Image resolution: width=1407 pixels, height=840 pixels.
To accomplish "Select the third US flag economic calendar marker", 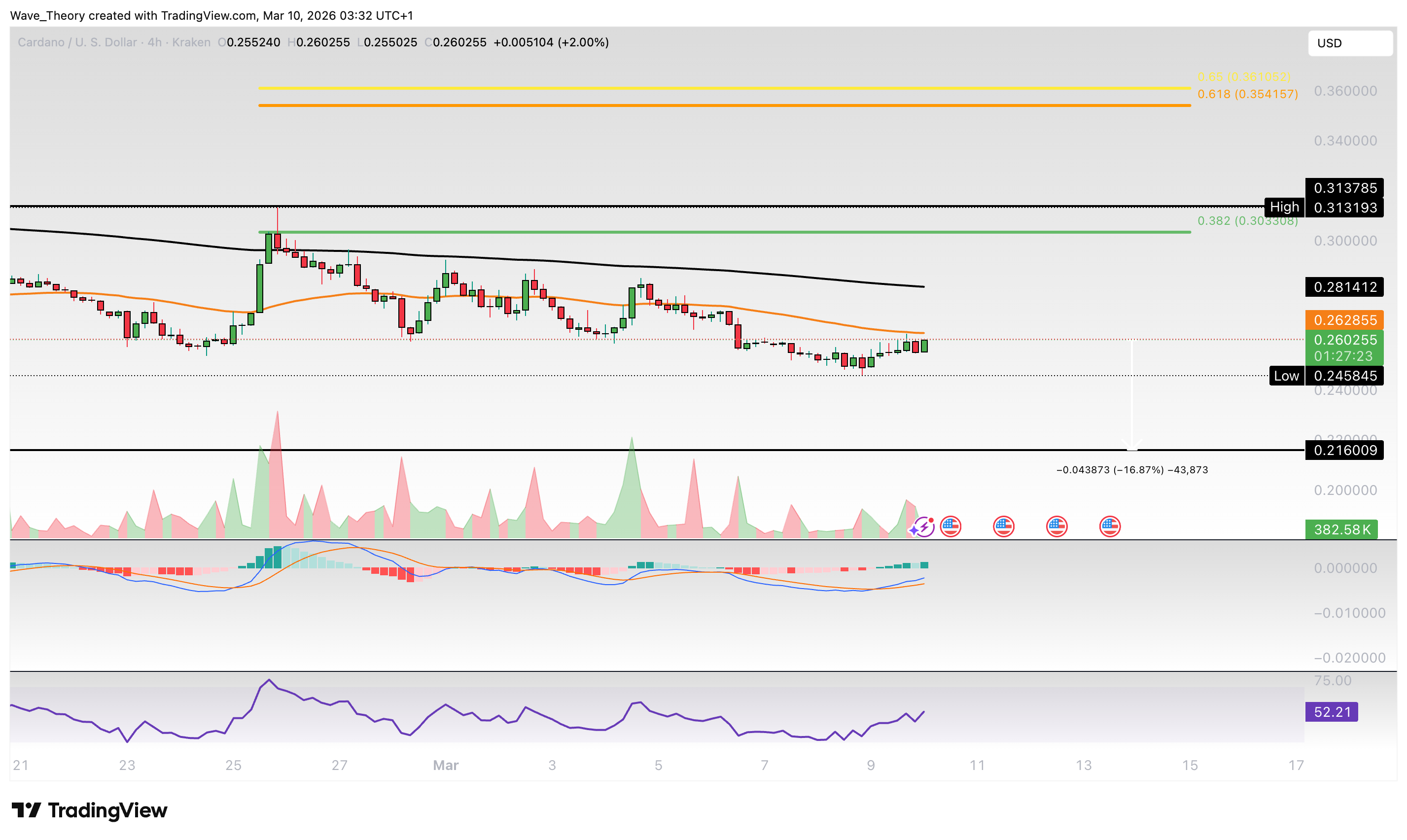I will tap(1057, 526).
